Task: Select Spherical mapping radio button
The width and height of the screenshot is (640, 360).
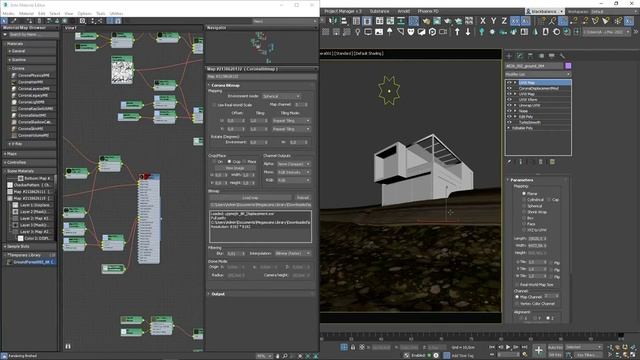Action: [x=524, y=206]
